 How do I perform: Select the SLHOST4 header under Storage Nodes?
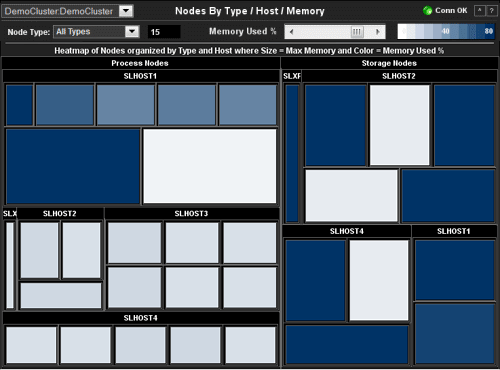(x=347, y=231)
